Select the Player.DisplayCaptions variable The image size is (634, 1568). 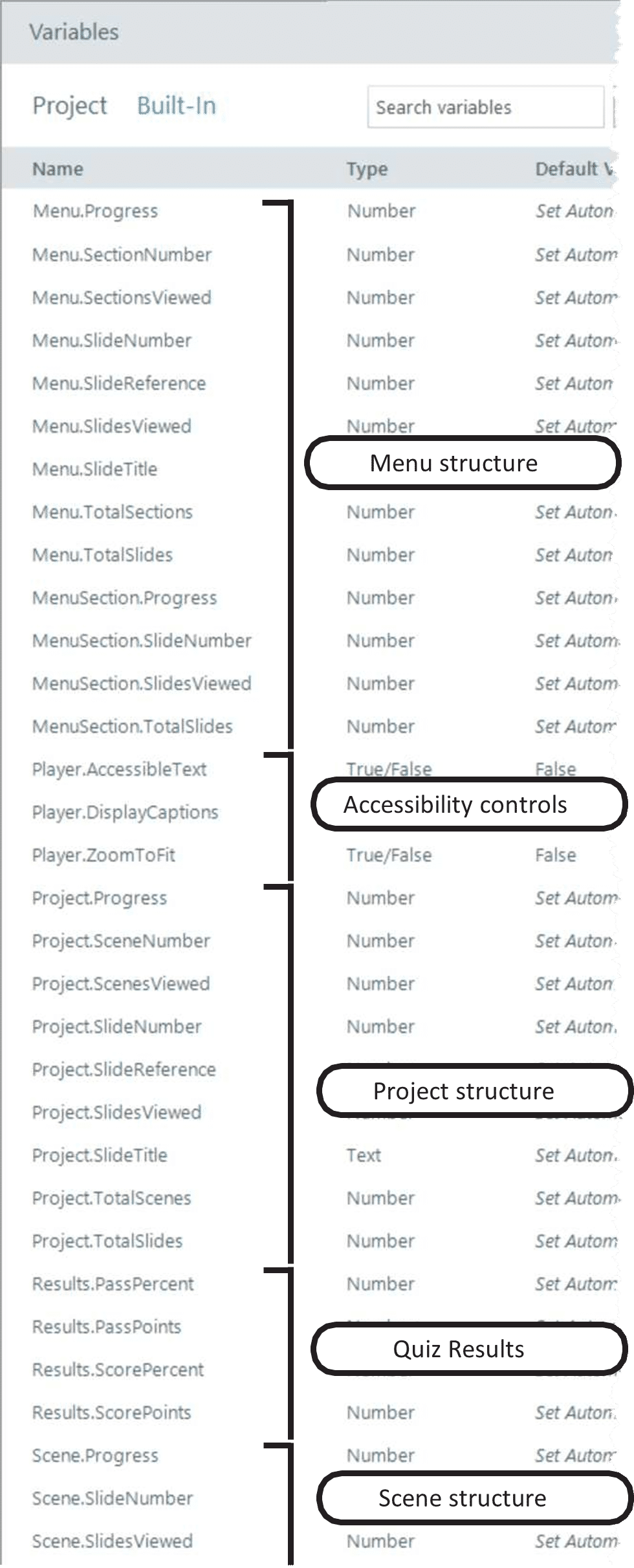click(125, 813)
